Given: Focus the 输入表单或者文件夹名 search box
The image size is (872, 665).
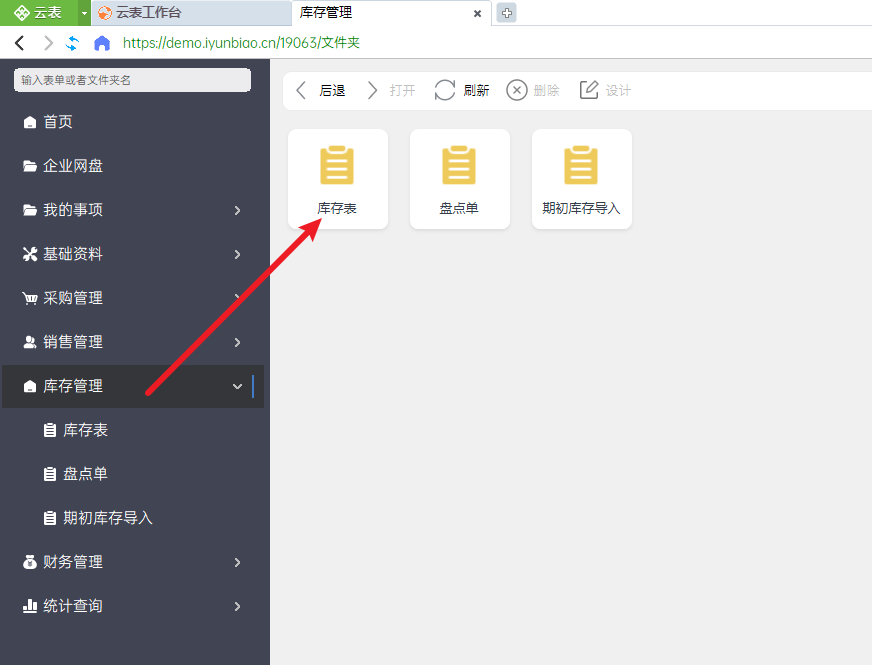Looking at the screenshot, I should [132, 80].
